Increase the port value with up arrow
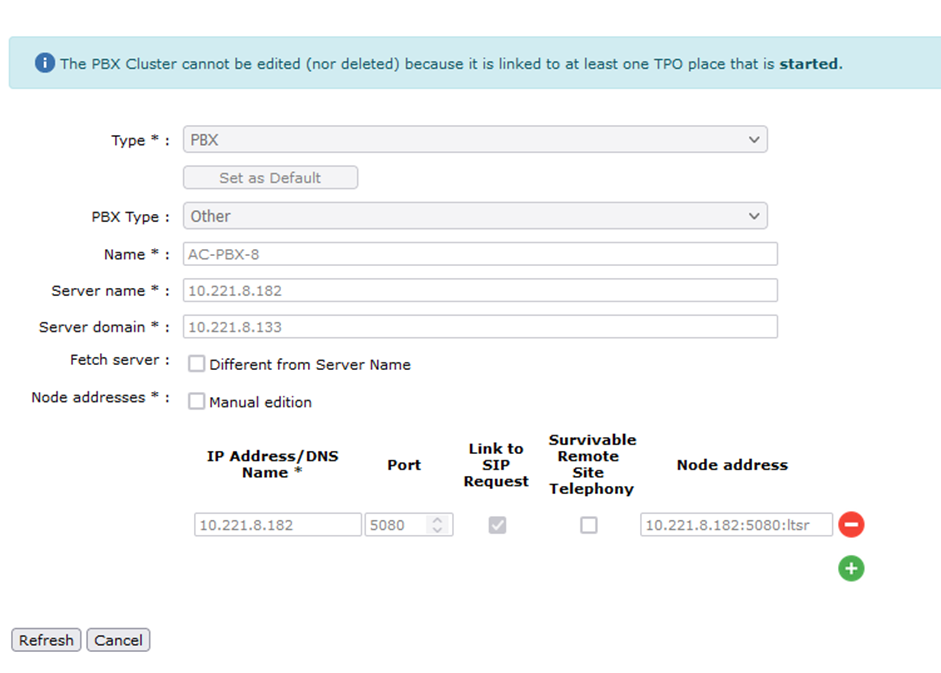This screenshot has width=941, height=673. pos(437,520)
